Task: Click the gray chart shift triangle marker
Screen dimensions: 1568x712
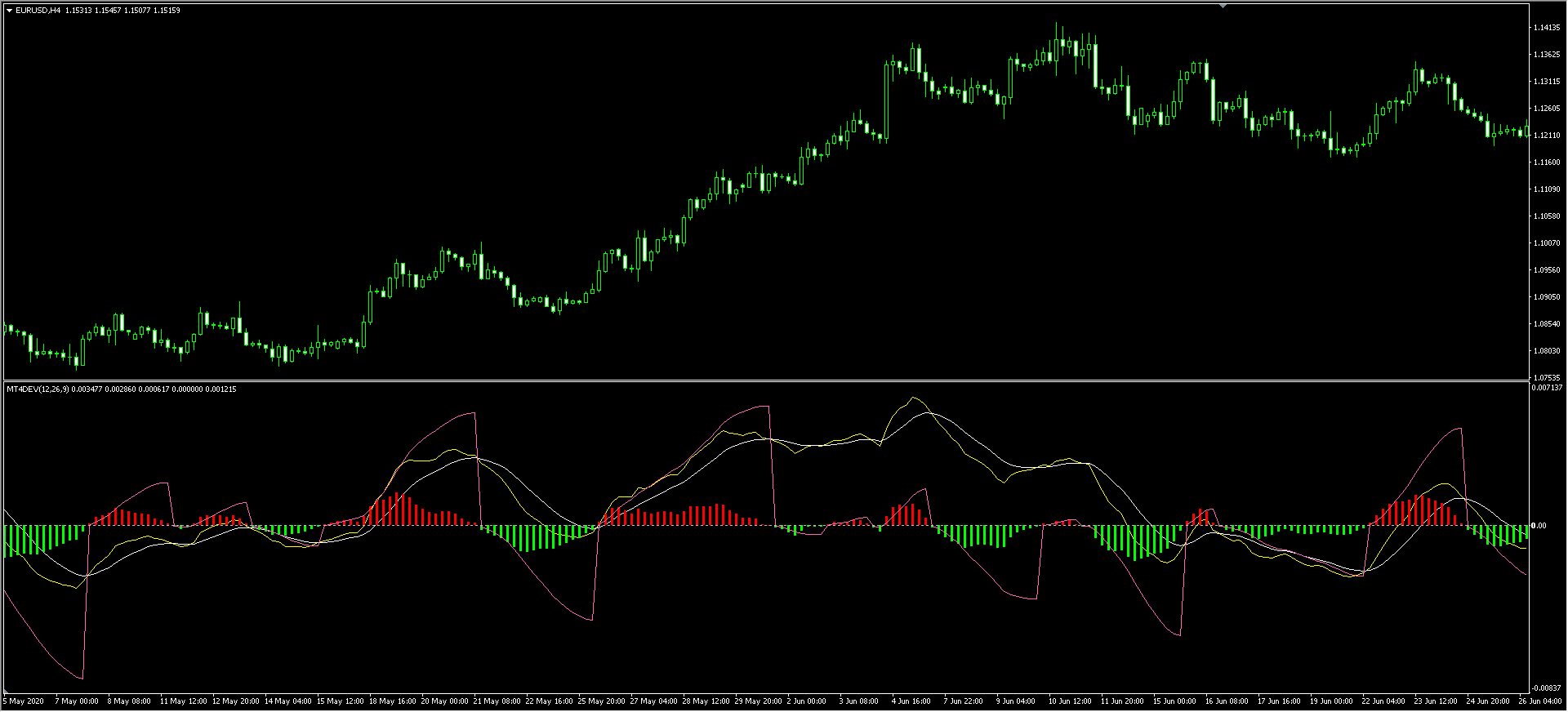Action: [x=1223, y=6]
